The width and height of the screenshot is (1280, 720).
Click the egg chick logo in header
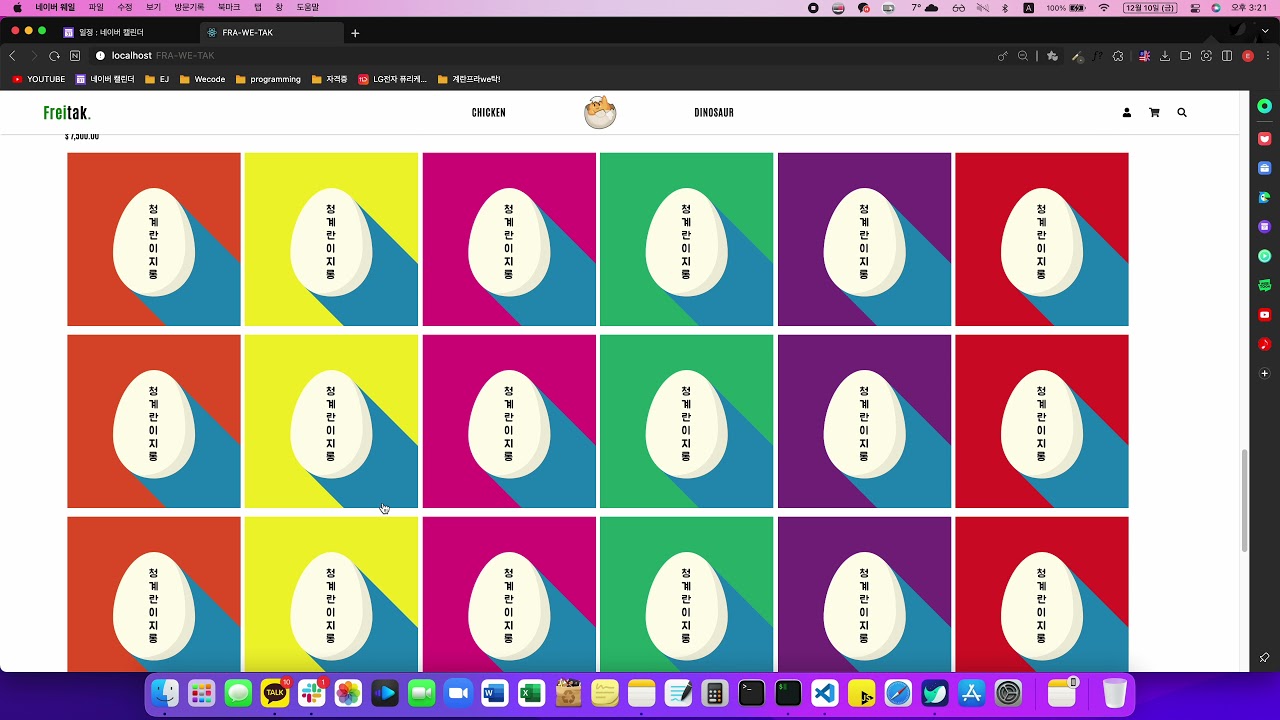(x=600, y=112)
